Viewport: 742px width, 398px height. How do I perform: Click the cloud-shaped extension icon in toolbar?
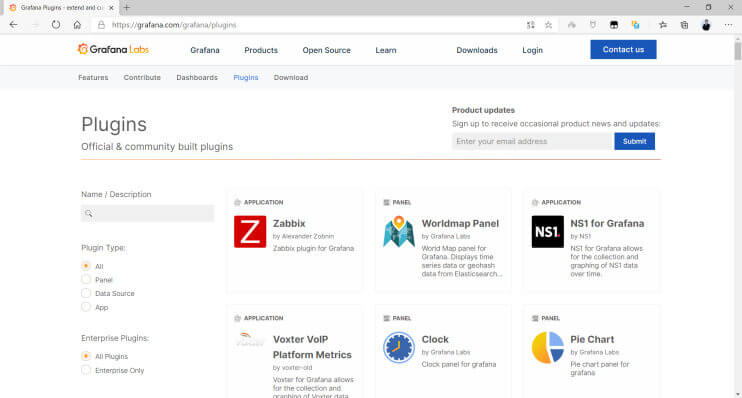coord(572,25)
